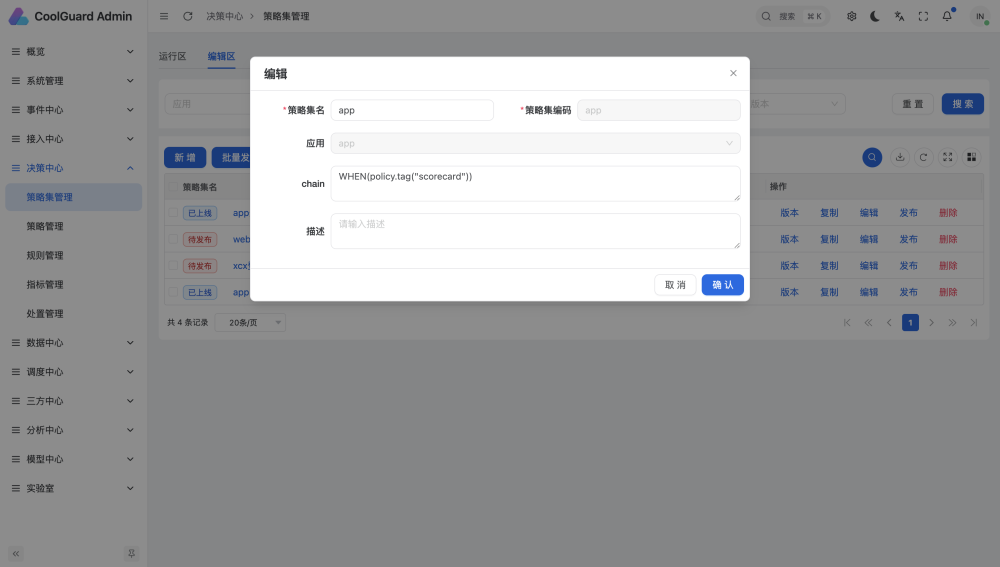Click into the 描述 textarea
This screenshot has height=567, width=1000.
coord(535,231)
